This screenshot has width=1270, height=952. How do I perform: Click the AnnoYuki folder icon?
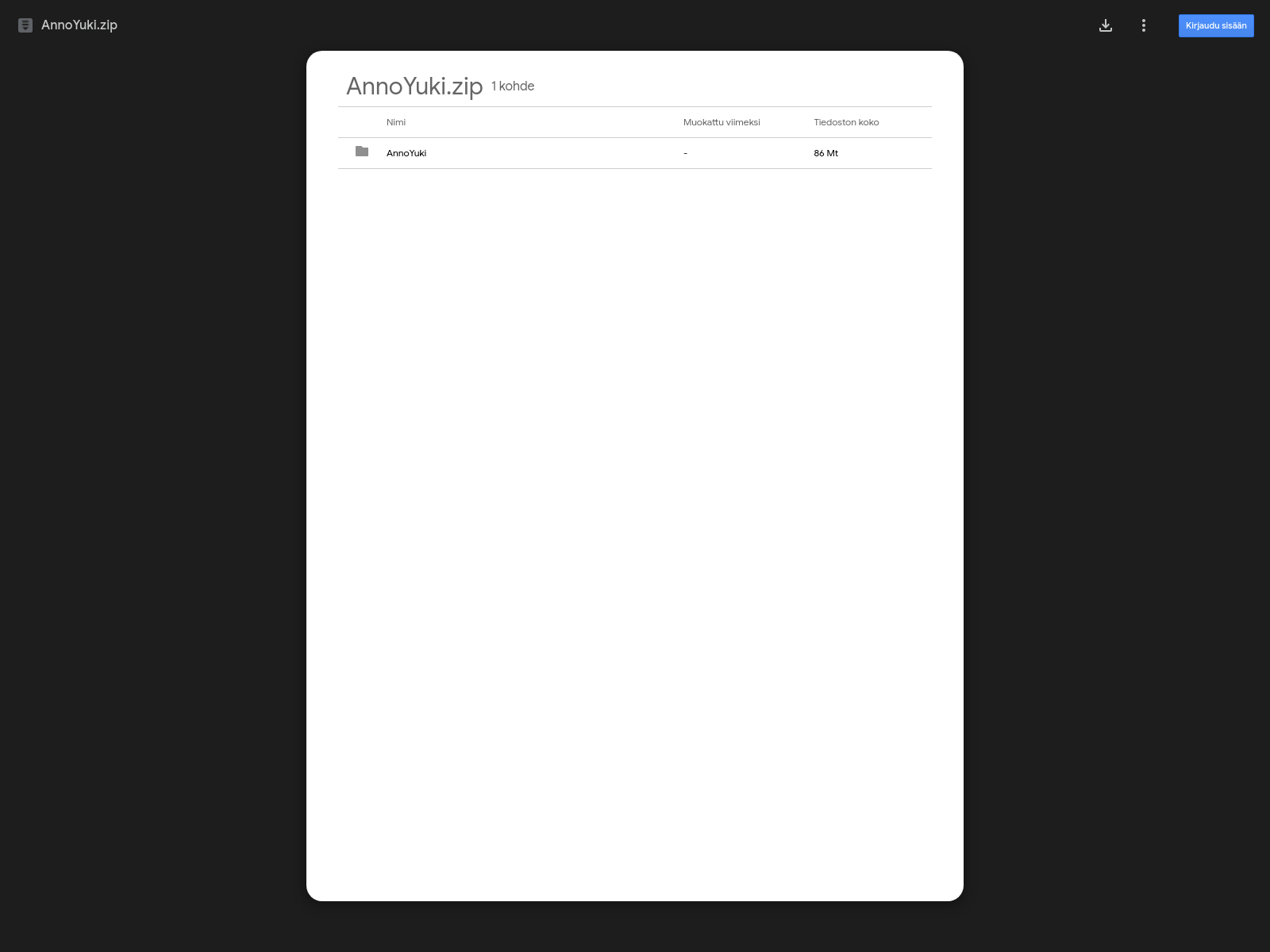[x=362, y=152]
